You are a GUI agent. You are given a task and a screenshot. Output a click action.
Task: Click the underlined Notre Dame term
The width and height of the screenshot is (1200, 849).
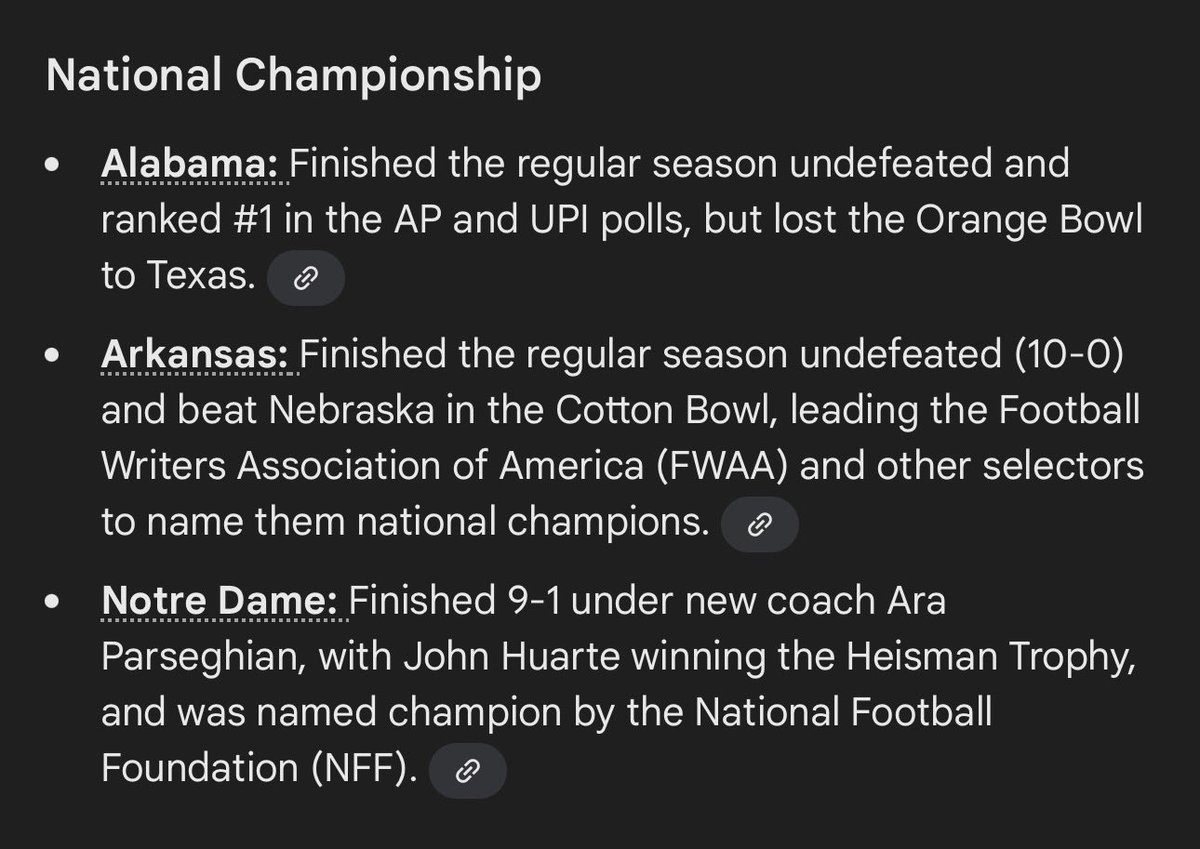pyautogui.click(x=222, y=602)
